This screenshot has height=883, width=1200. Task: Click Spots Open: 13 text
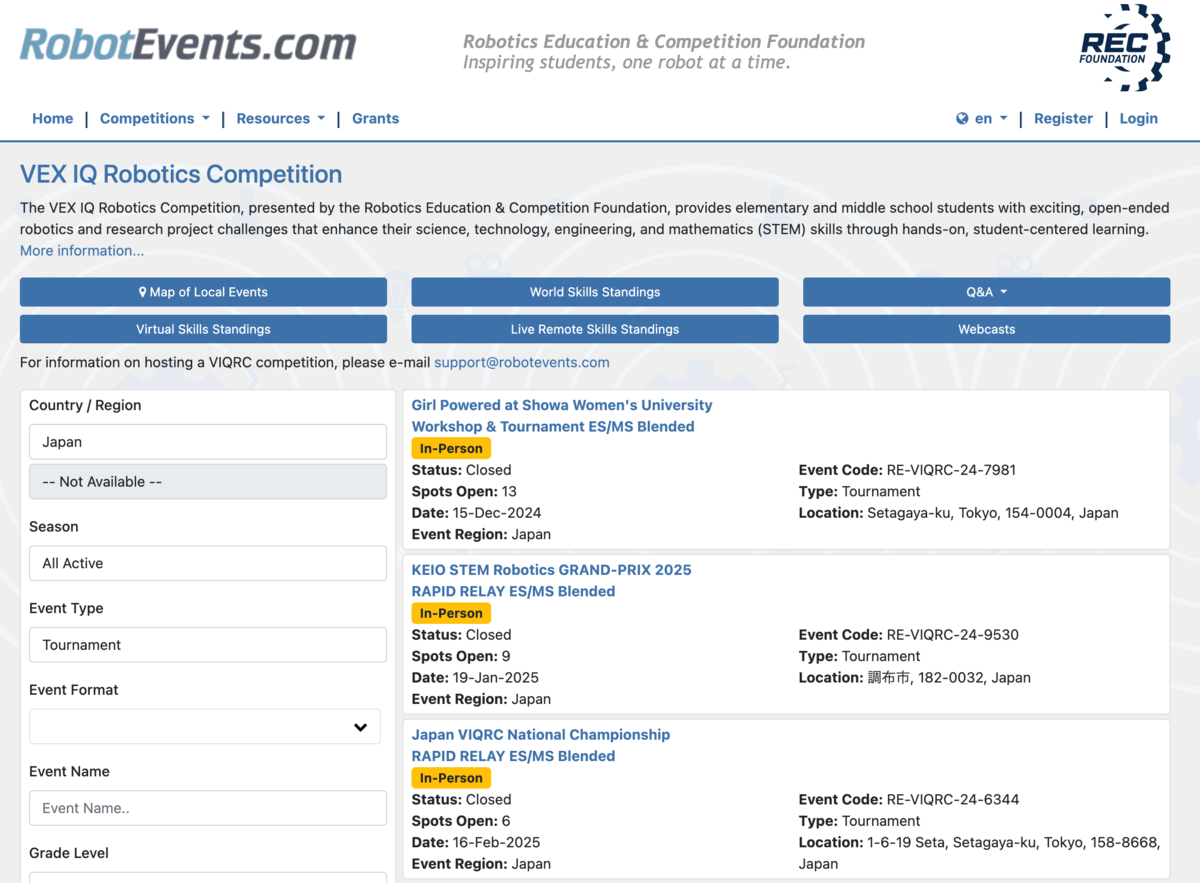(464, 492)
